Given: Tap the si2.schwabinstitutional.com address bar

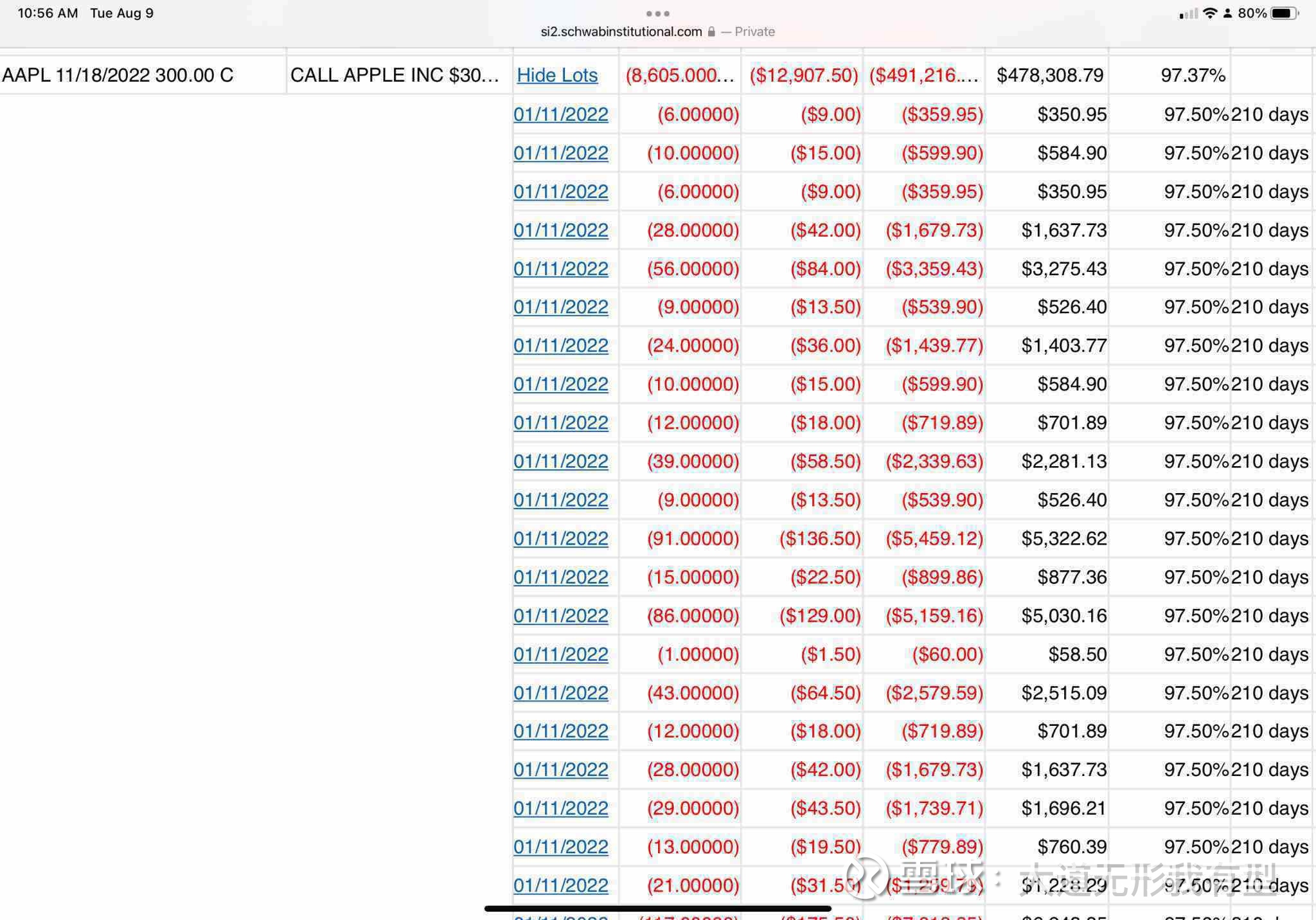Looking at the screenshot, I should point(657,32).
